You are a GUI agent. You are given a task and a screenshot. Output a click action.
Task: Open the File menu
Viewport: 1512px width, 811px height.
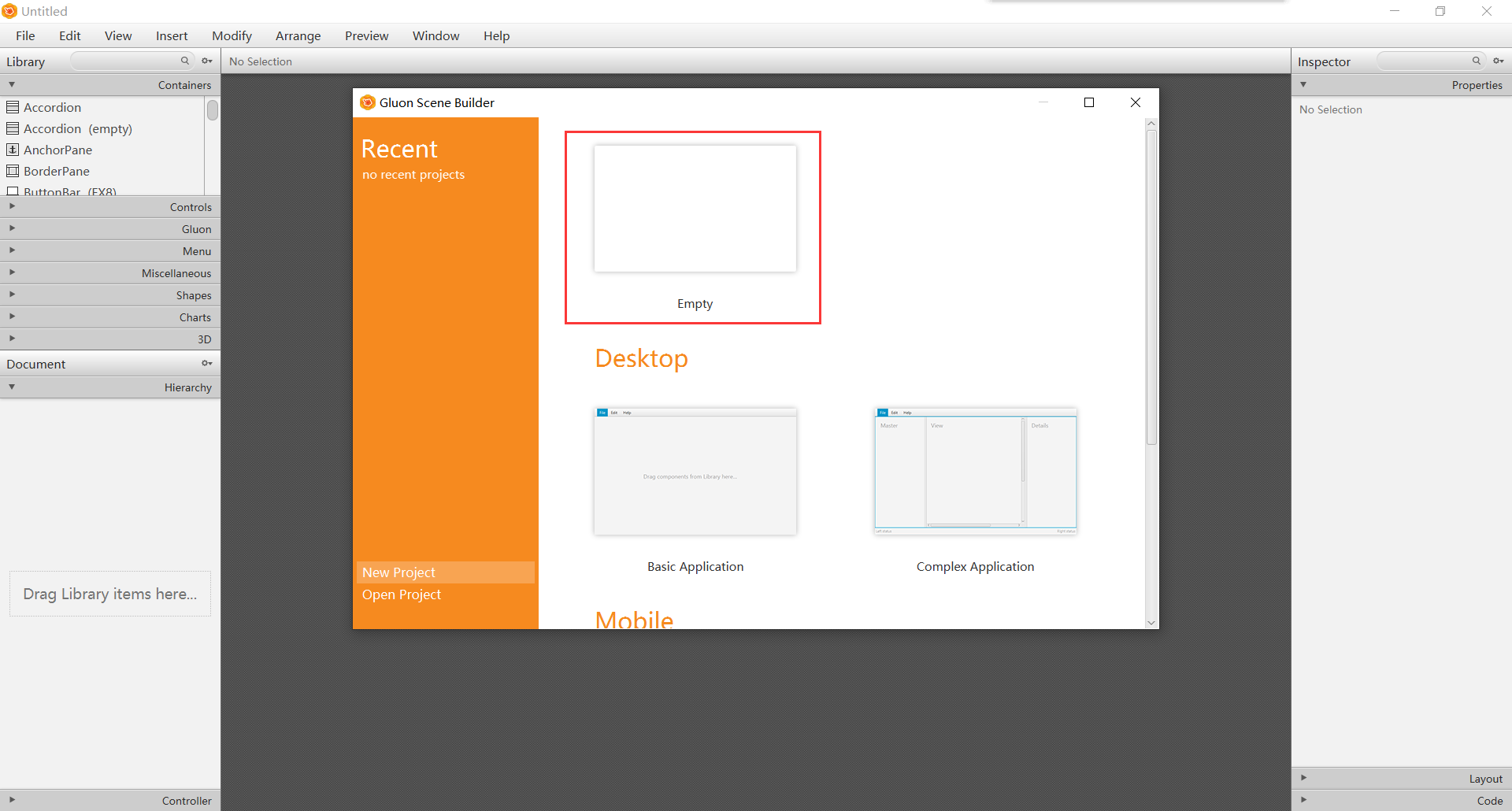pyautogui.click(x=25, y=35)
